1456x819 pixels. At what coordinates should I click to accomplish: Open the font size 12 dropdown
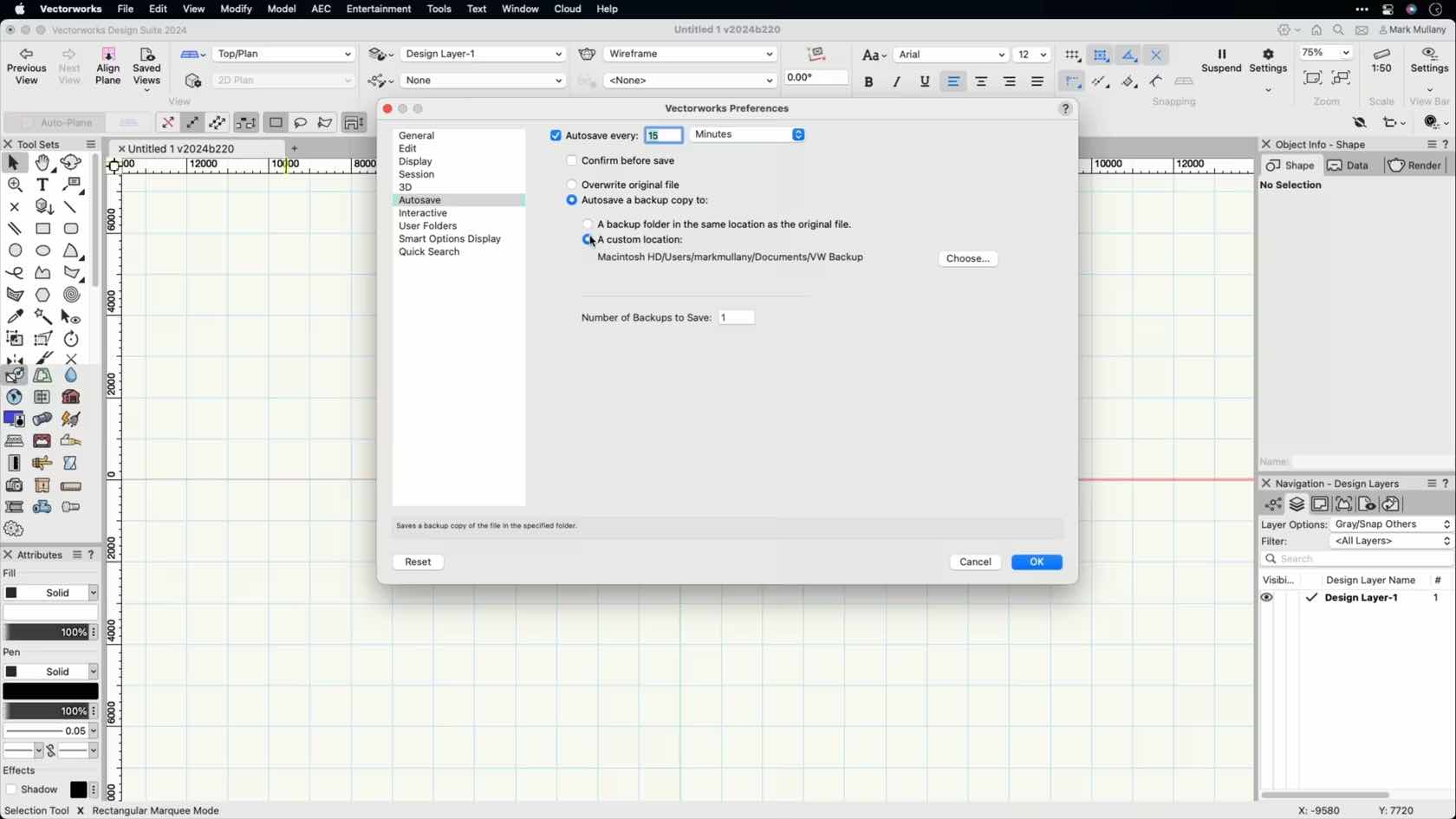(x=1031, y=55)
